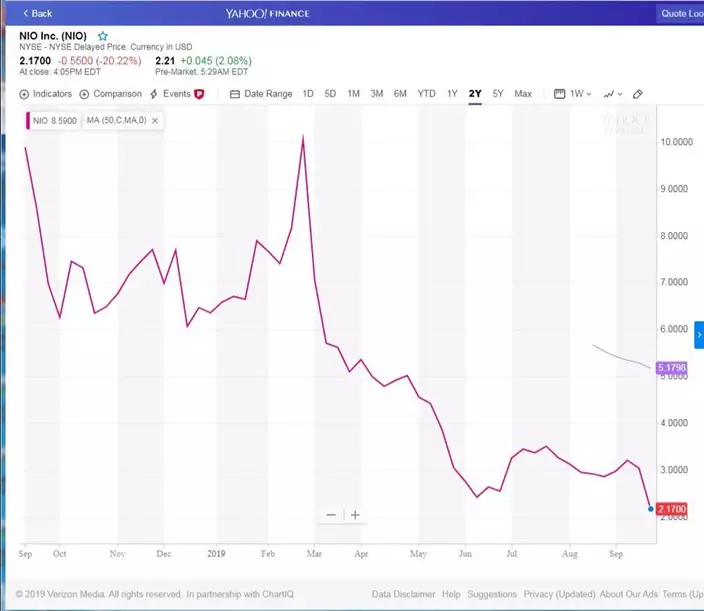
Task: Zoom in the chart with plus button
Action: [355, 515]
